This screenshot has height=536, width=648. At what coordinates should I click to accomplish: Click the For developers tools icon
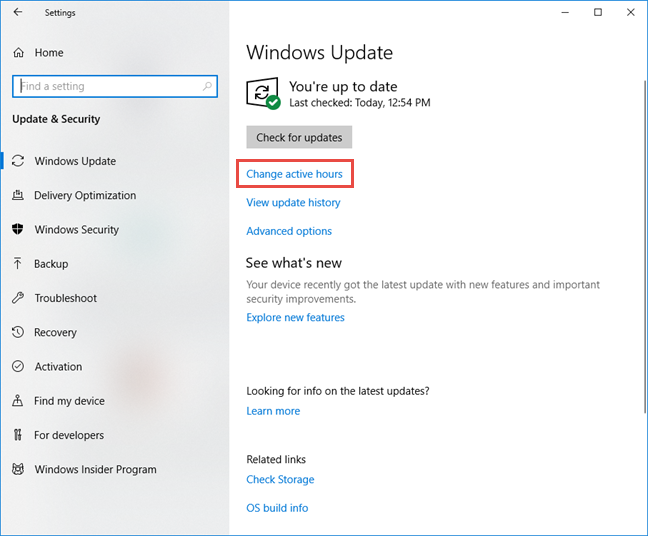tap(18, 435)
